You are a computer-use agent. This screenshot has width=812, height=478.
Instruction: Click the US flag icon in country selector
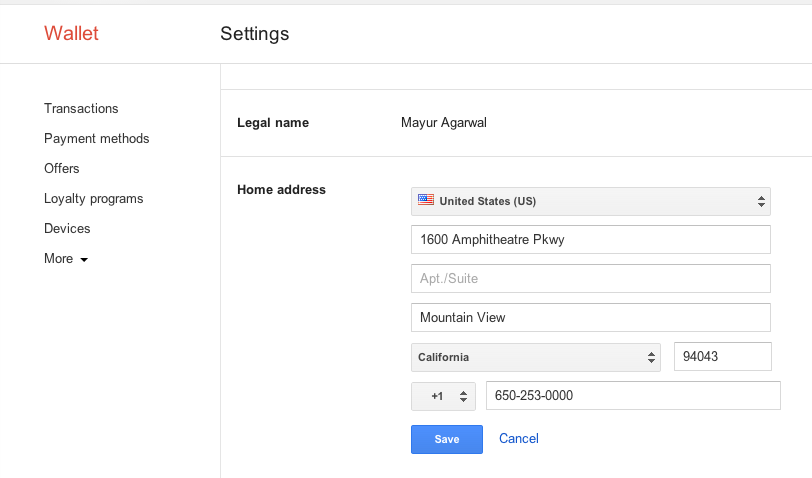(426, 200)
